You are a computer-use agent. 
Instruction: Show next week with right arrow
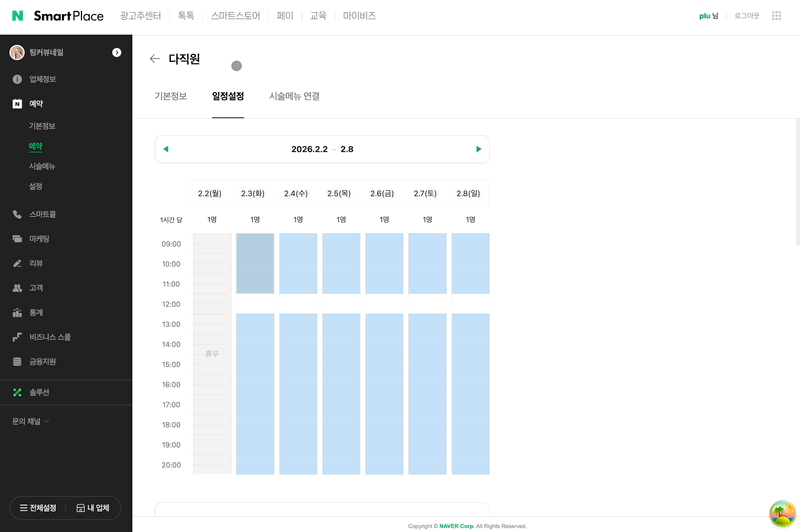[x=479, y=149]
